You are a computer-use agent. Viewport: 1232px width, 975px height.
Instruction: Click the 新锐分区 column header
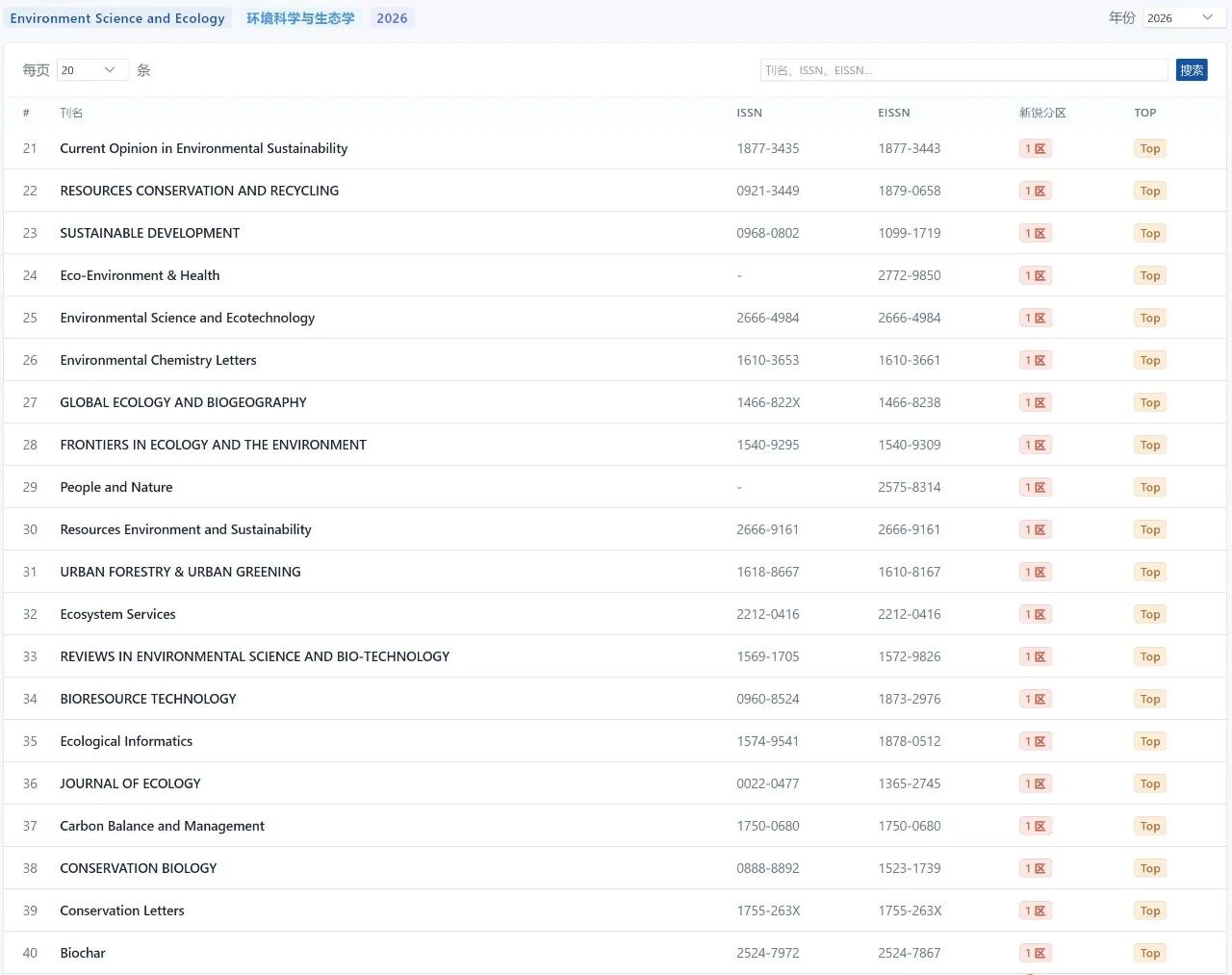[x=1042, y=113]
